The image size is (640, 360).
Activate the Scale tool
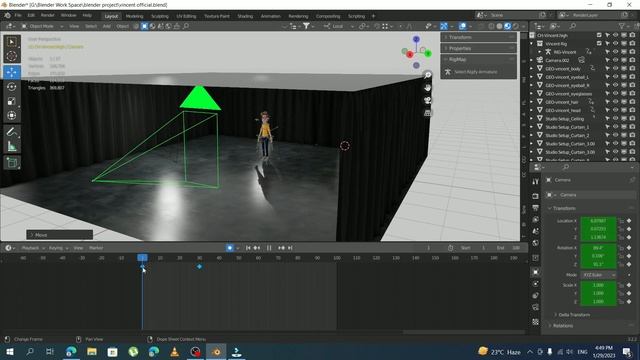12,101
